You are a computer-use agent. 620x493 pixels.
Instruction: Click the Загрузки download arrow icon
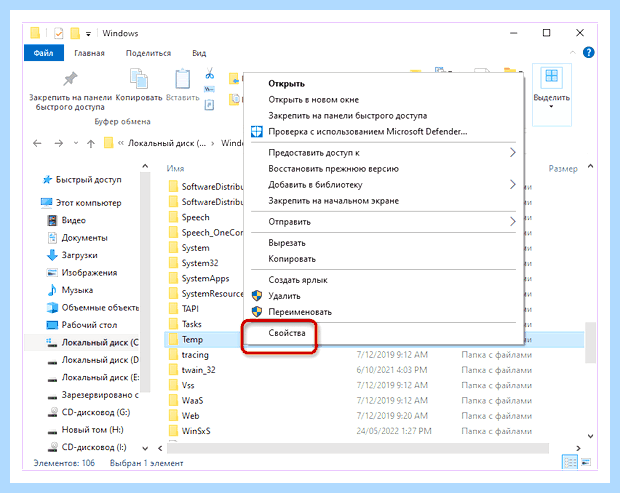(x=52, y=255)
